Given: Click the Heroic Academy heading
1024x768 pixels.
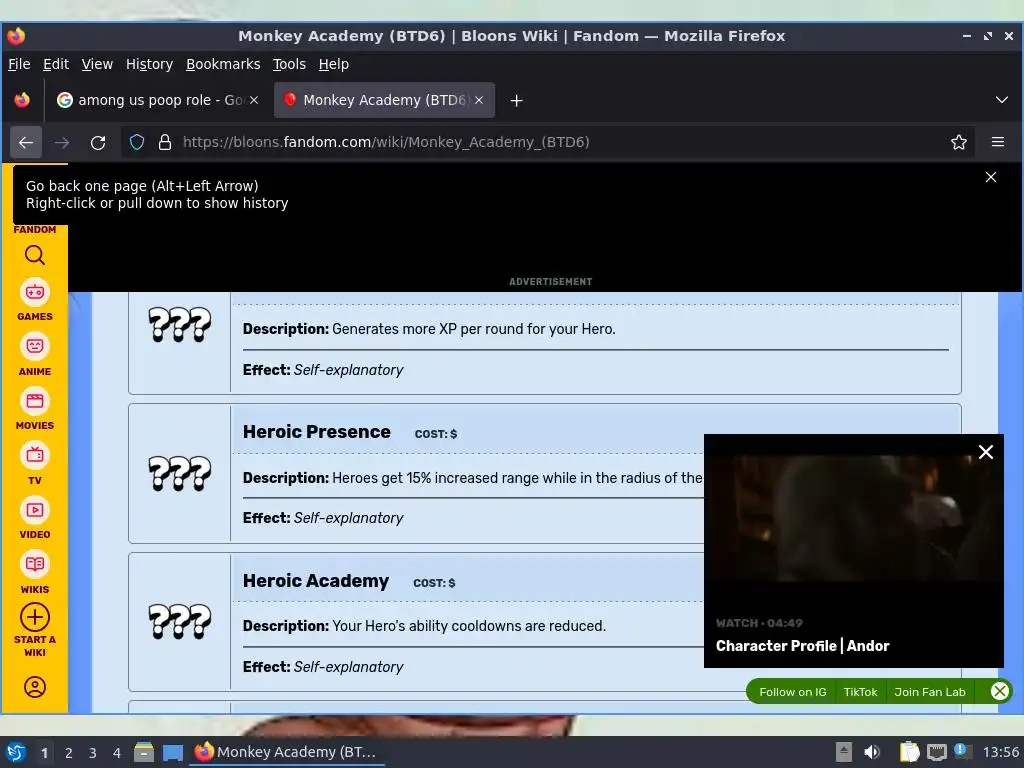Looking at the screenshot, I should pos(315,581).
